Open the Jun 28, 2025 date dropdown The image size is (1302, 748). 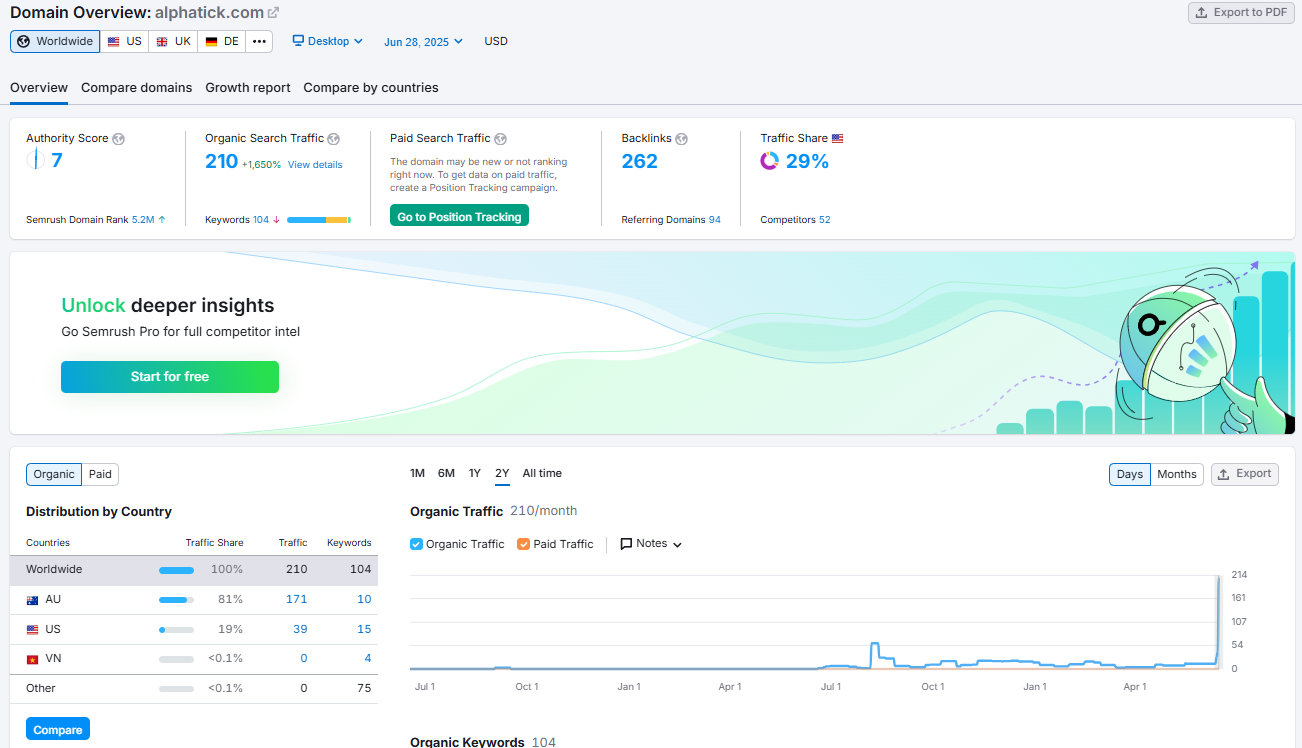click(423, 41)
